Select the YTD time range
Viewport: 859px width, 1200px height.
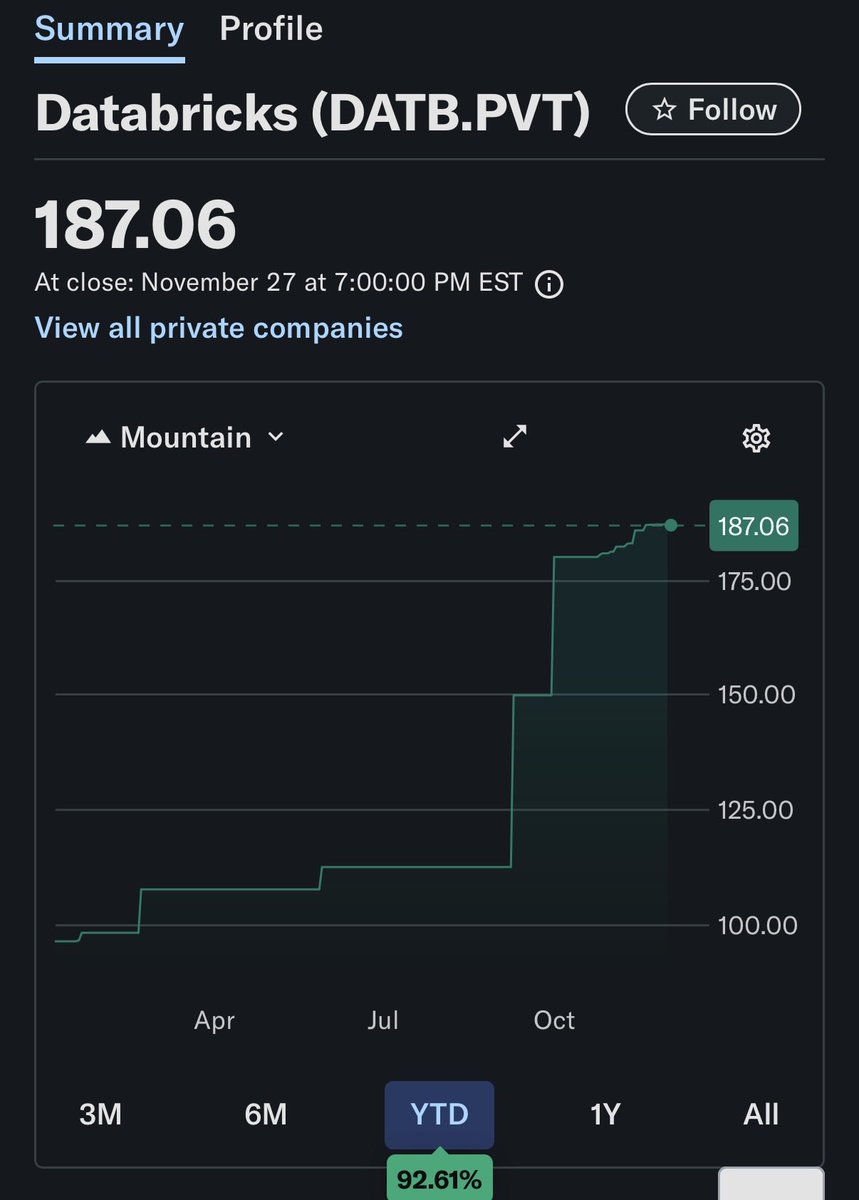pos(439,1114)
